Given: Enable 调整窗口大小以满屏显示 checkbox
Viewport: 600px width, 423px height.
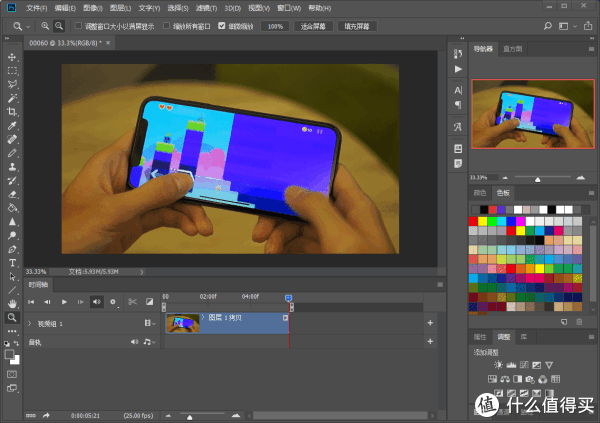Looking at the screenshot, I should [x=79, y=26].
